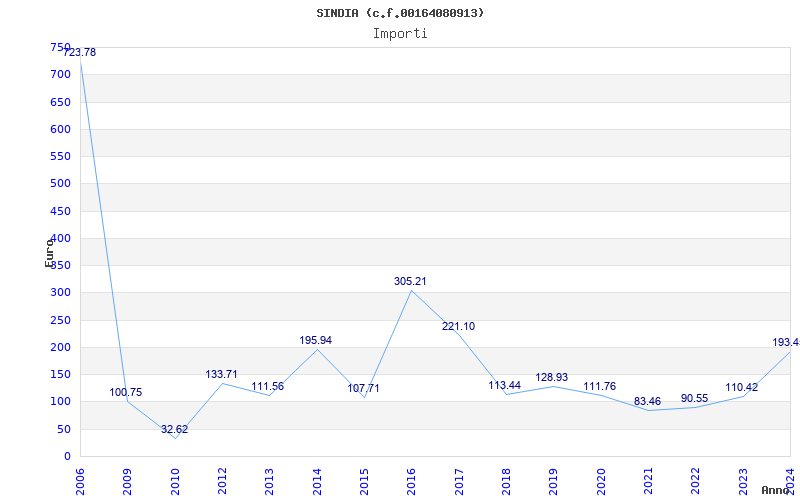Screen dimensions: 800x500
Task: Select the 221.10 data label for 2017
Action: point(458,326)
